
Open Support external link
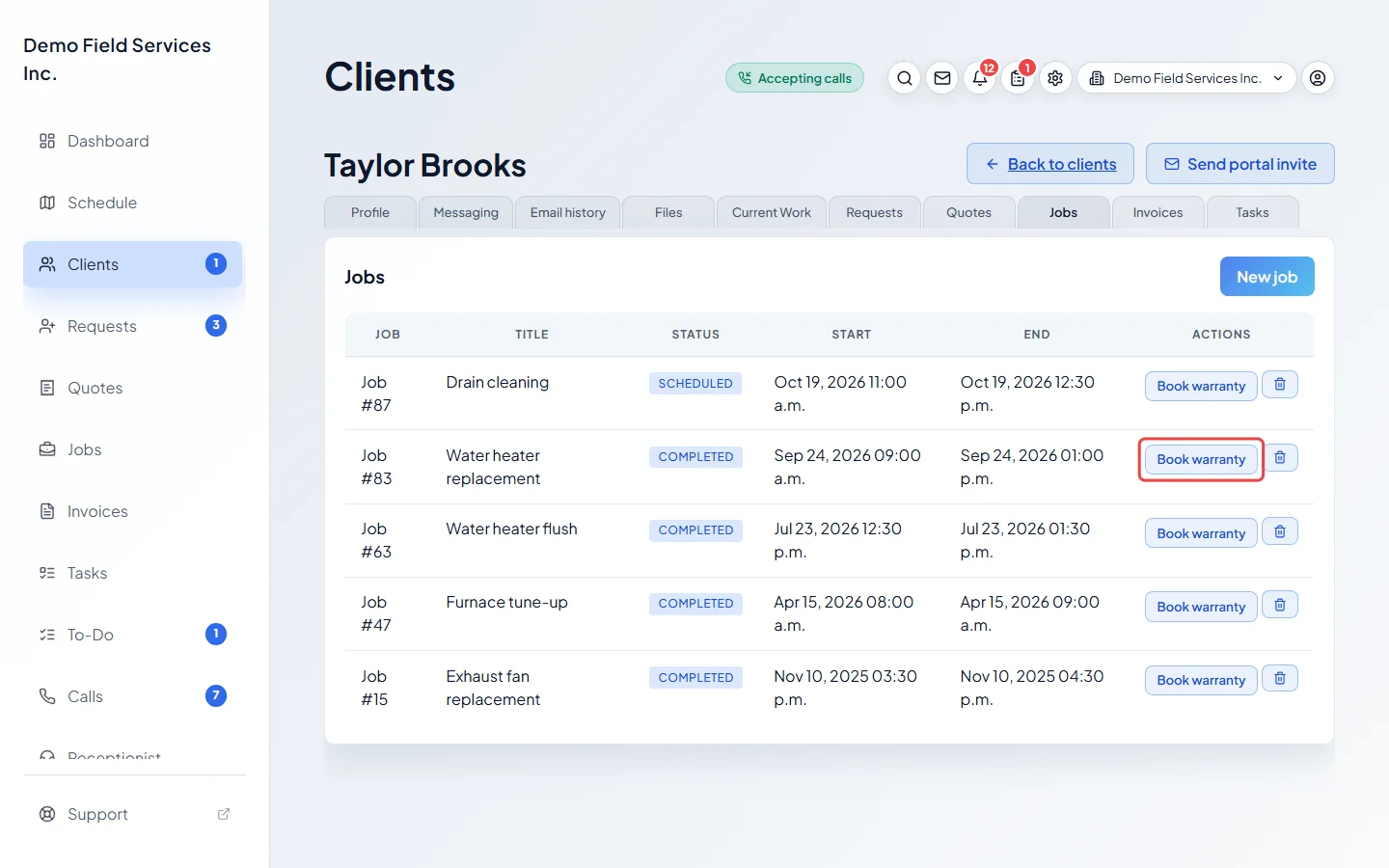tap(133, 814)
